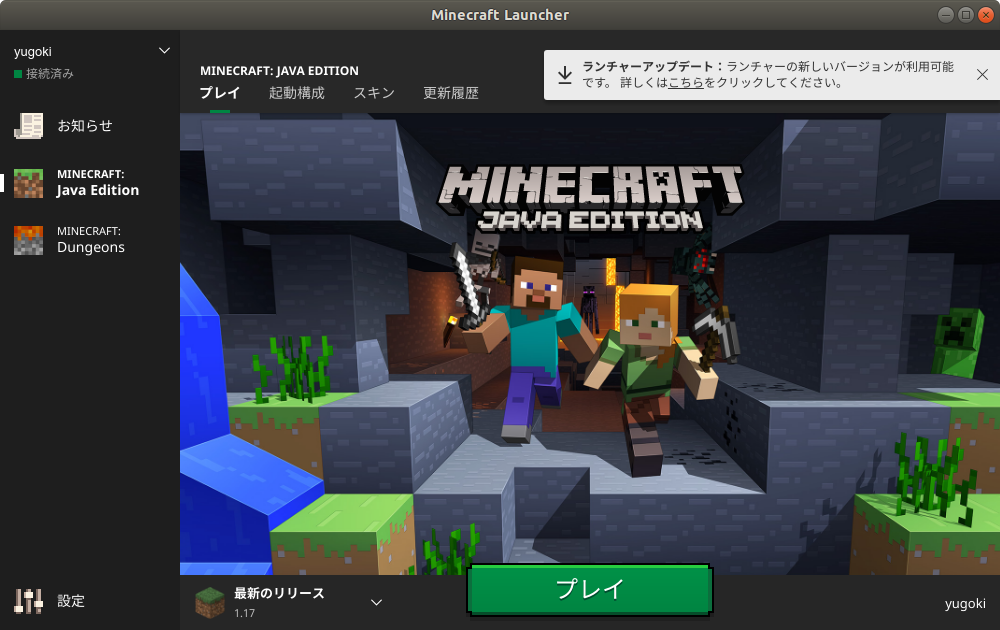Open settings via the sliders icon
Viewport: 1000px width, 630px height.
pos(29,601)
